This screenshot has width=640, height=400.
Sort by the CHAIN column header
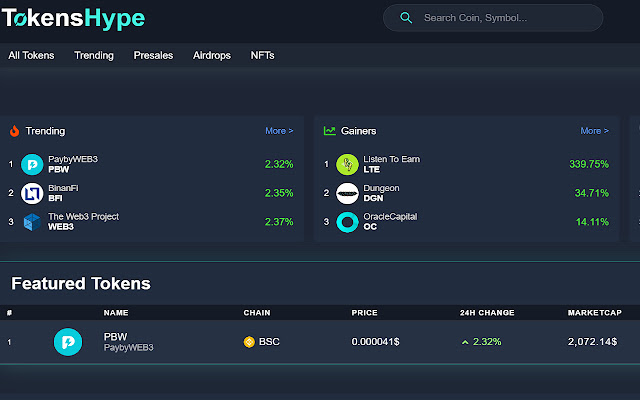click(x=257, y=313)
